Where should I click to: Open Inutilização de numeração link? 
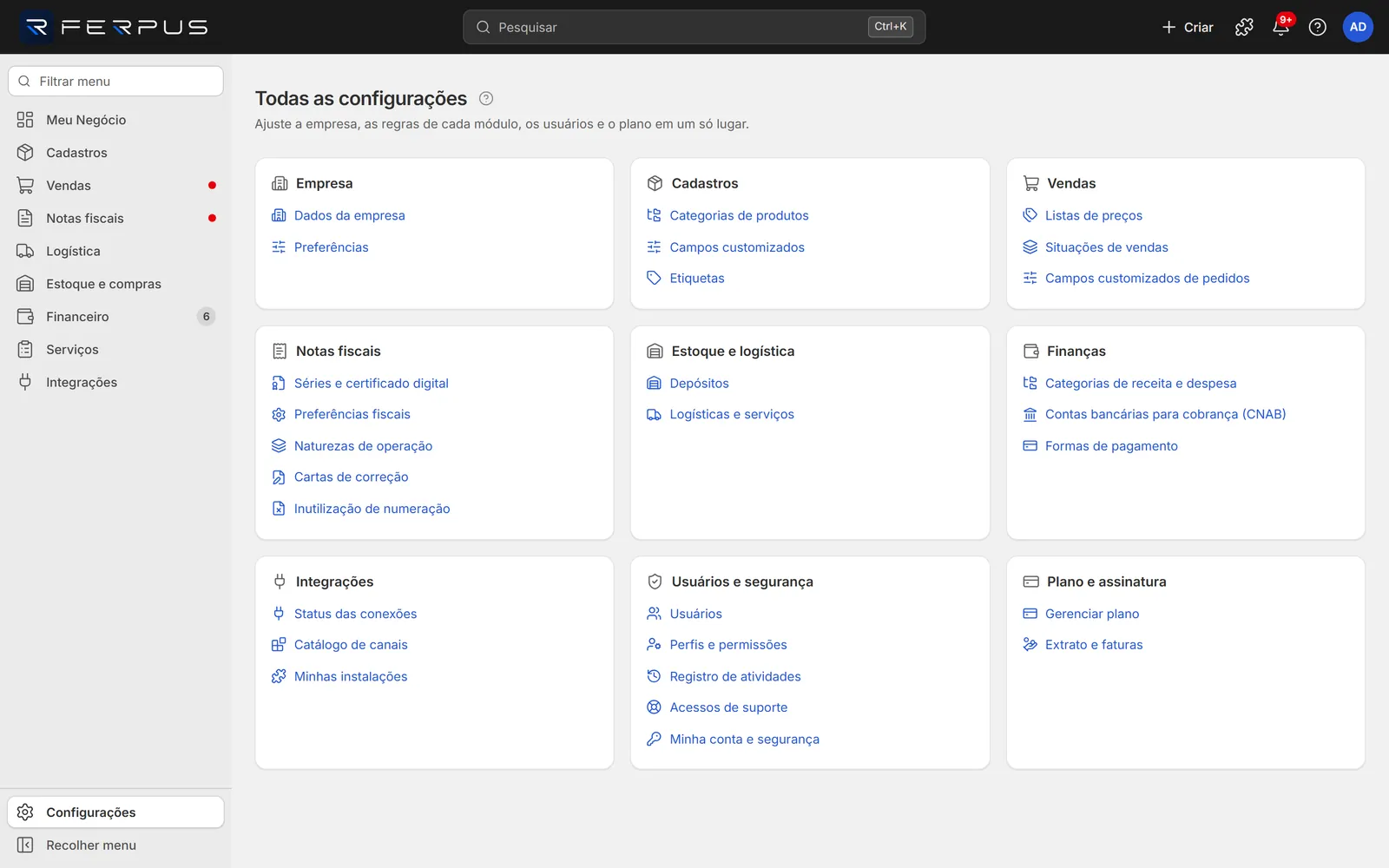click(x=372, y=509)
